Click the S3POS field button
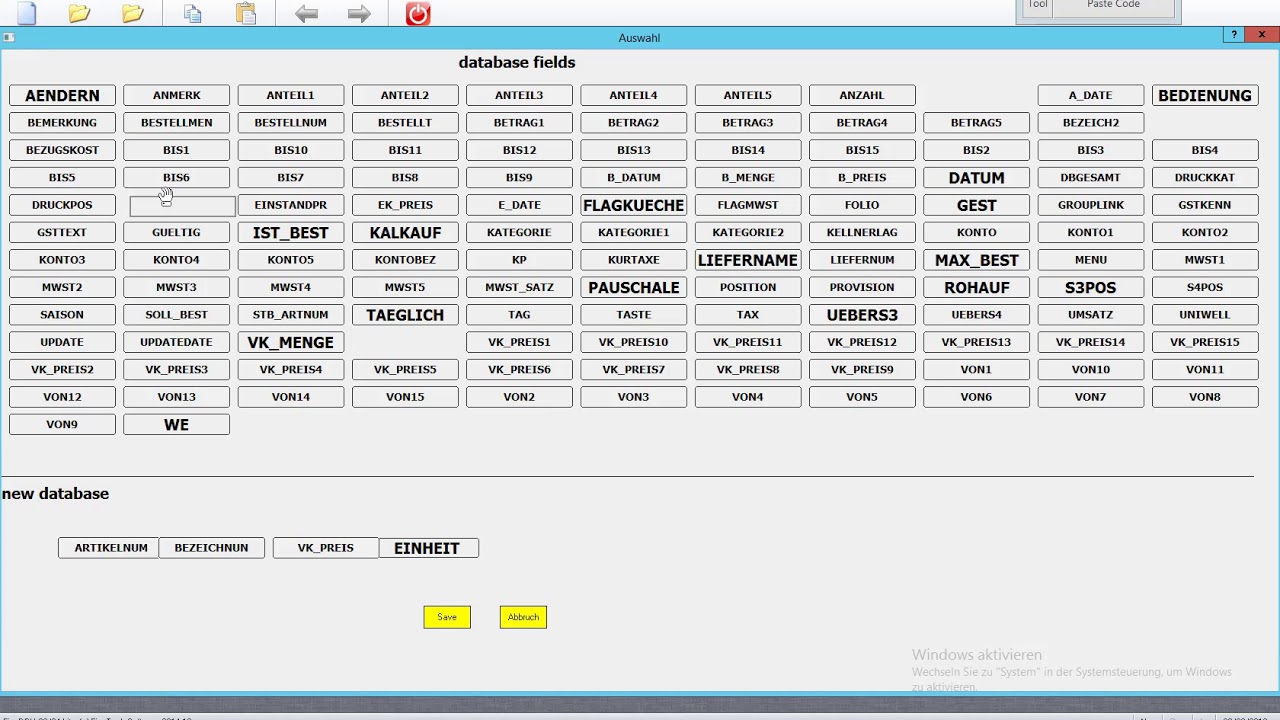 [1090, 288]
